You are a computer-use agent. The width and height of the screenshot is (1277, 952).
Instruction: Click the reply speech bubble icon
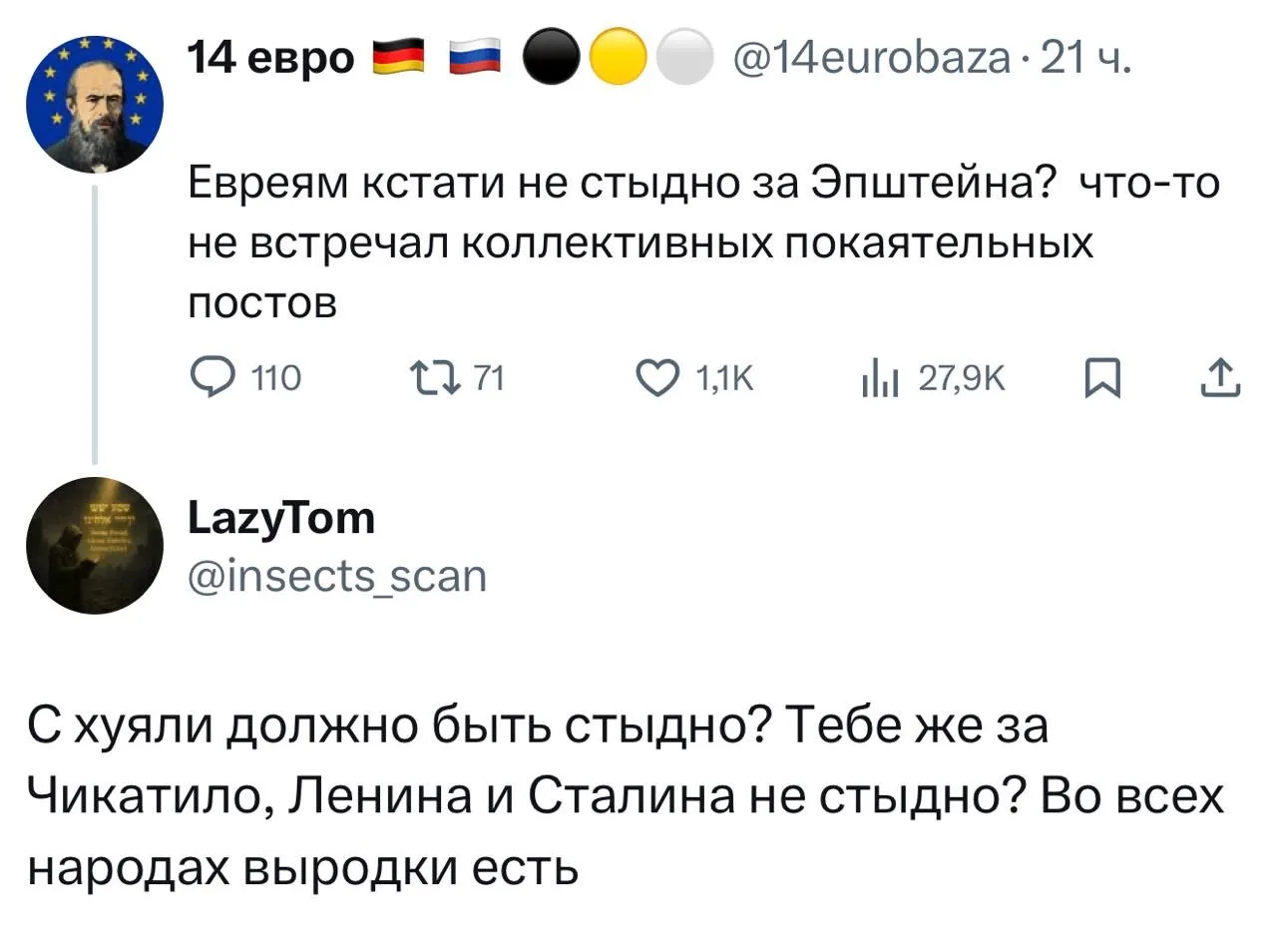click(212, 378)
